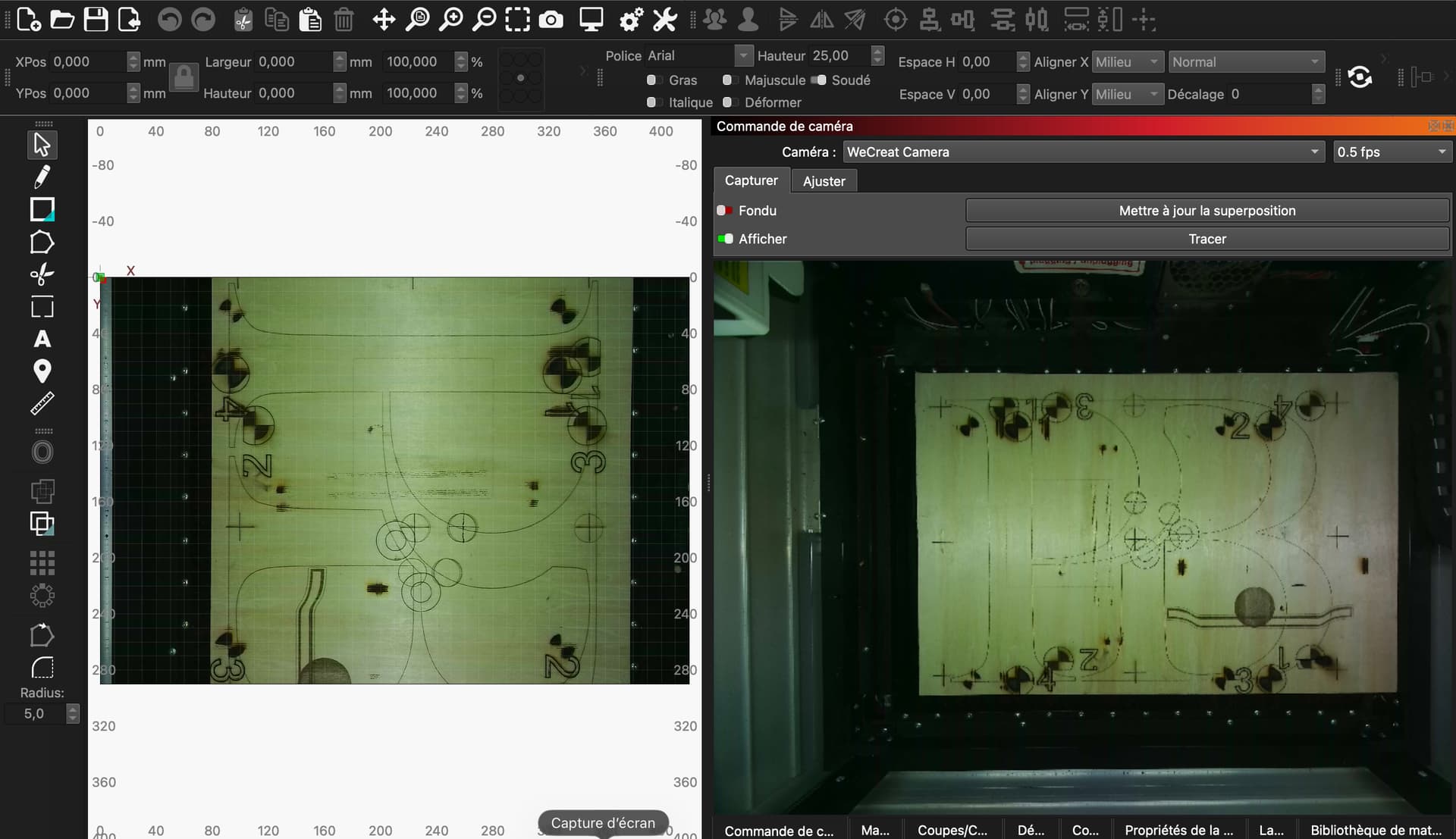The width and height of the screenshot is (1456, 839).
Task: Open the device settings gear icon
Action: (631, 20)
